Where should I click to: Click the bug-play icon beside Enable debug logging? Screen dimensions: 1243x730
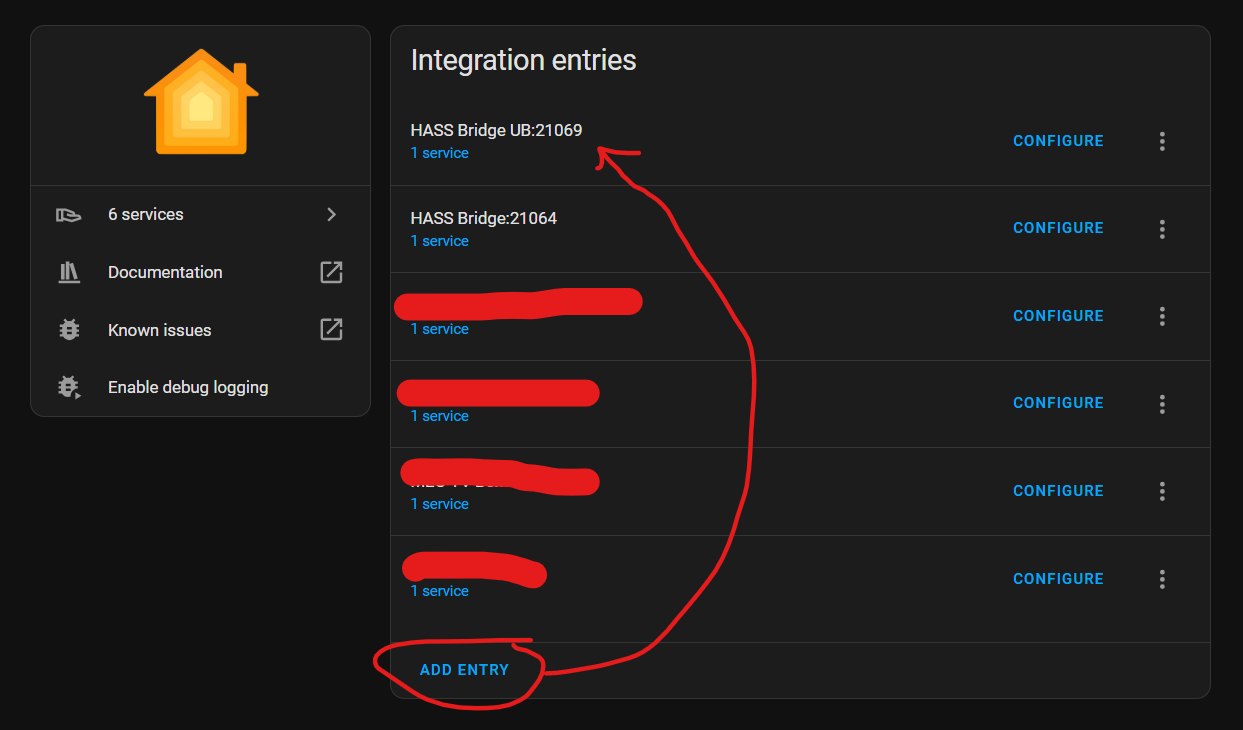pyautogui.click(x=69, y=387)
